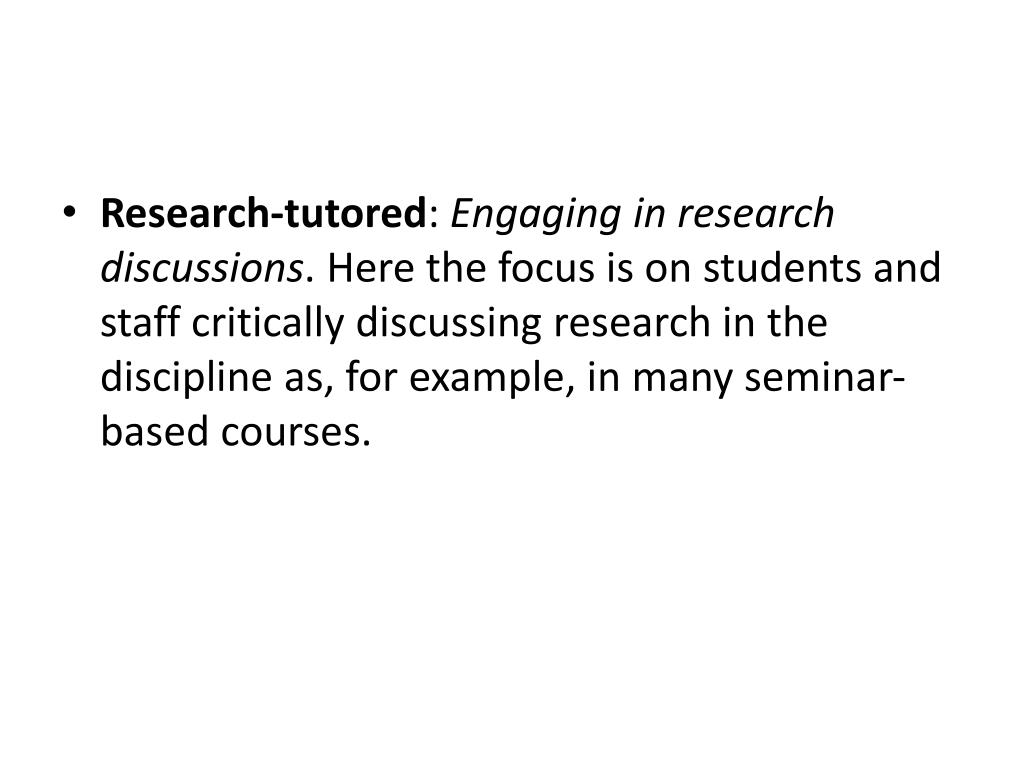This screenshot has height=768, width=1024.
Task: Click the word "discipline"
Action: click(x=185, y=379)
